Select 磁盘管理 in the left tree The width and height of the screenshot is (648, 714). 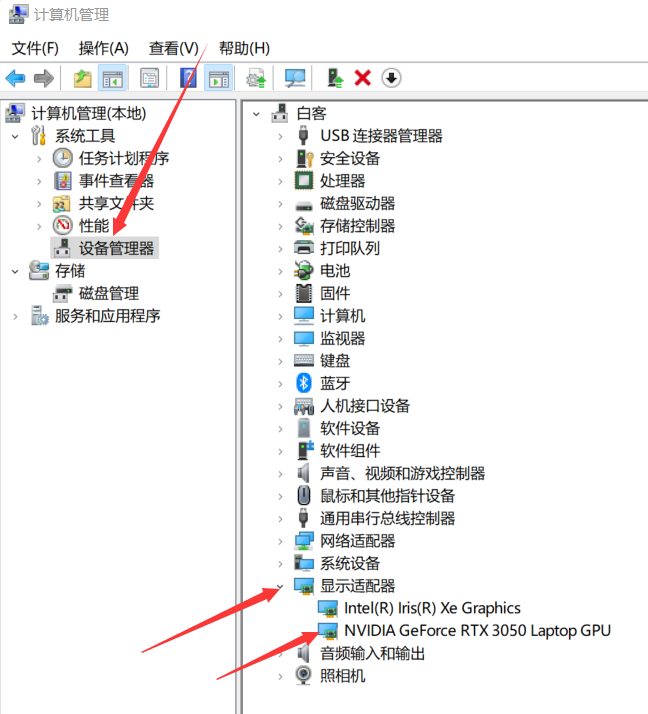coord(108,293)
